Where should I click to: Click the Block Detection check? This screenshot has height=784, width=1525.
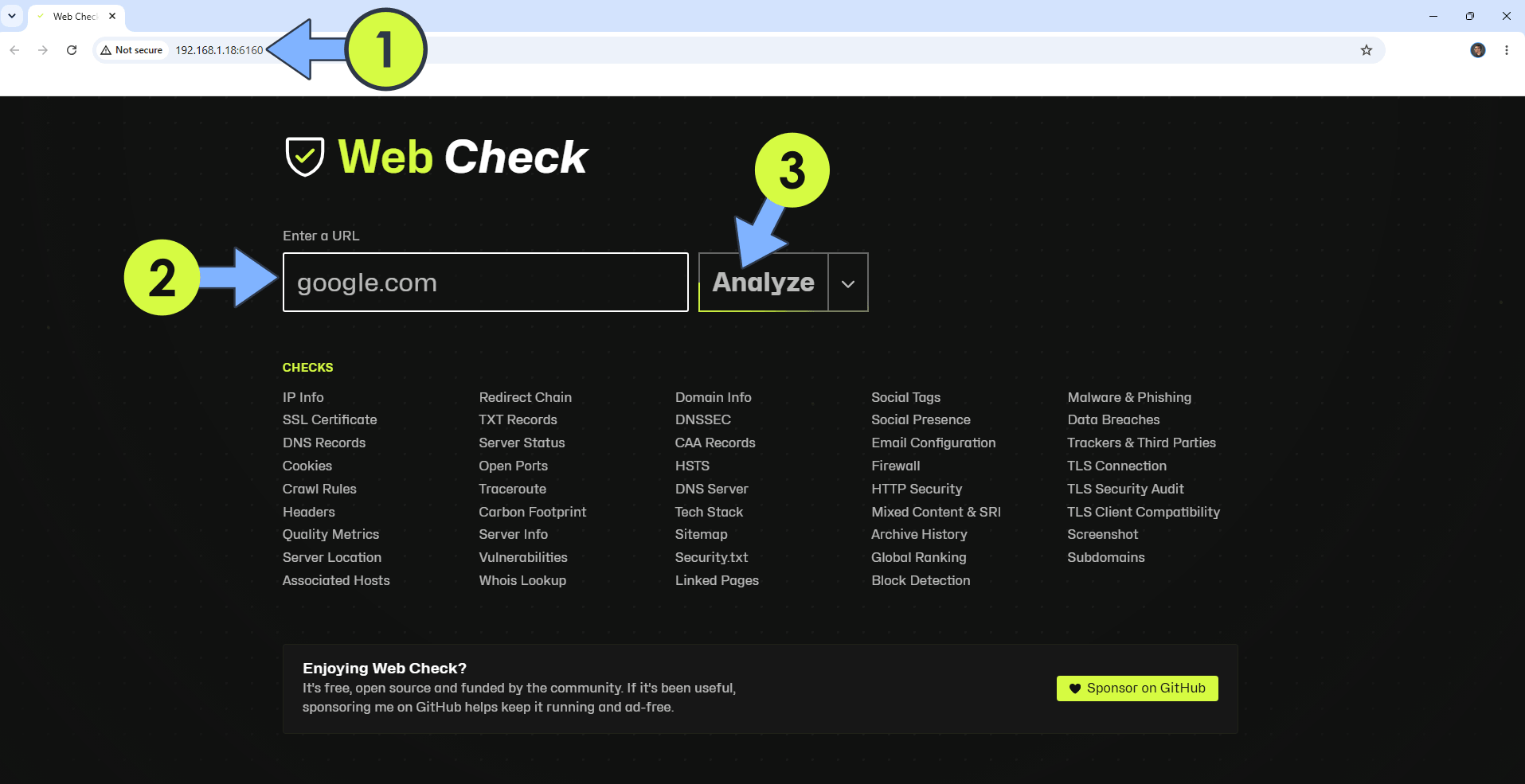point(921,580)
